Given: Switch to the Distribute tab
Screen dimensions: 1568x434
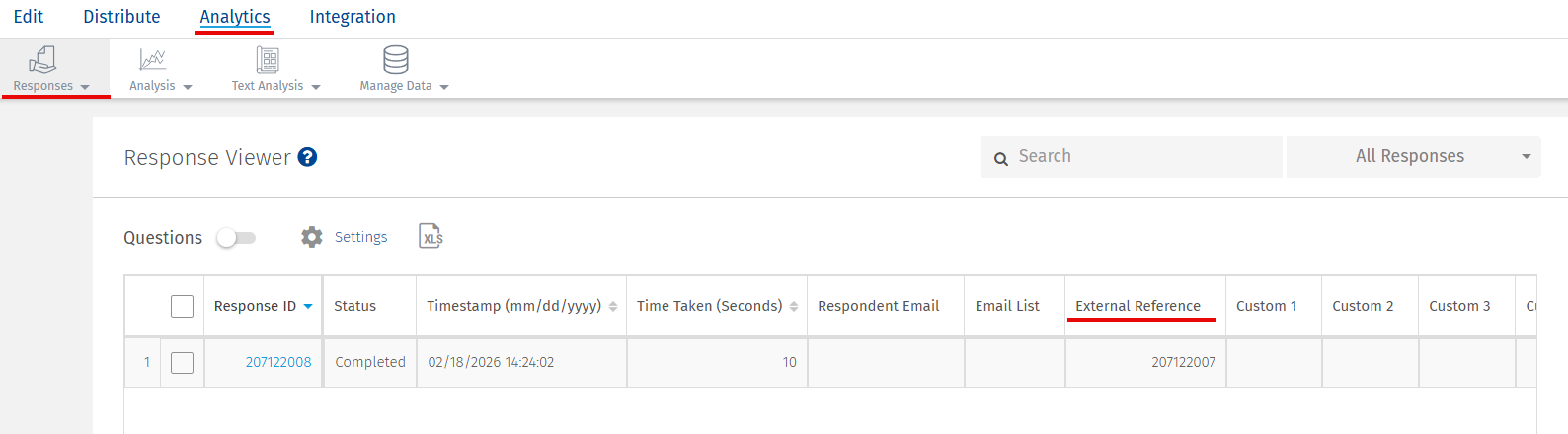Looking at the screenshot, I should pos(121,17).
